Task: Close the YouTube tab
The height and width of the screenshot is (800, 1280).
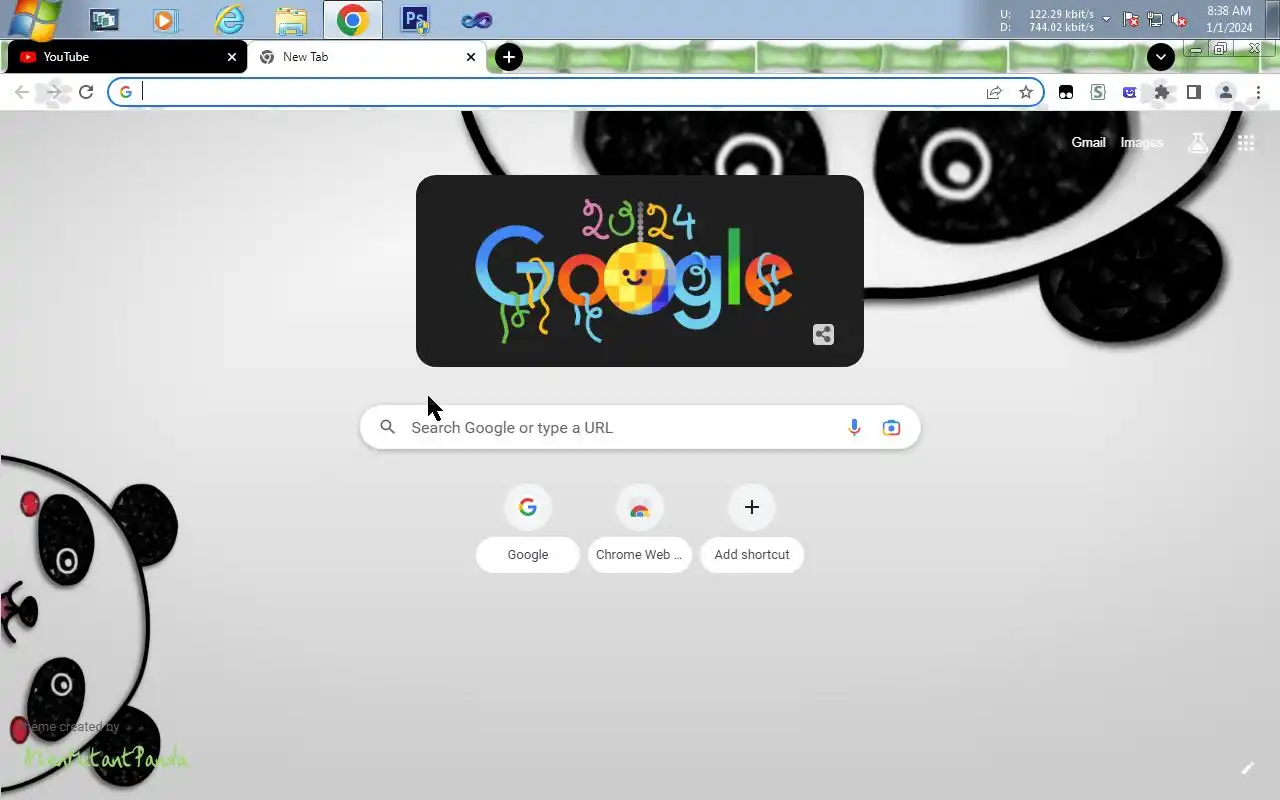Action: (x=232, y=57)
